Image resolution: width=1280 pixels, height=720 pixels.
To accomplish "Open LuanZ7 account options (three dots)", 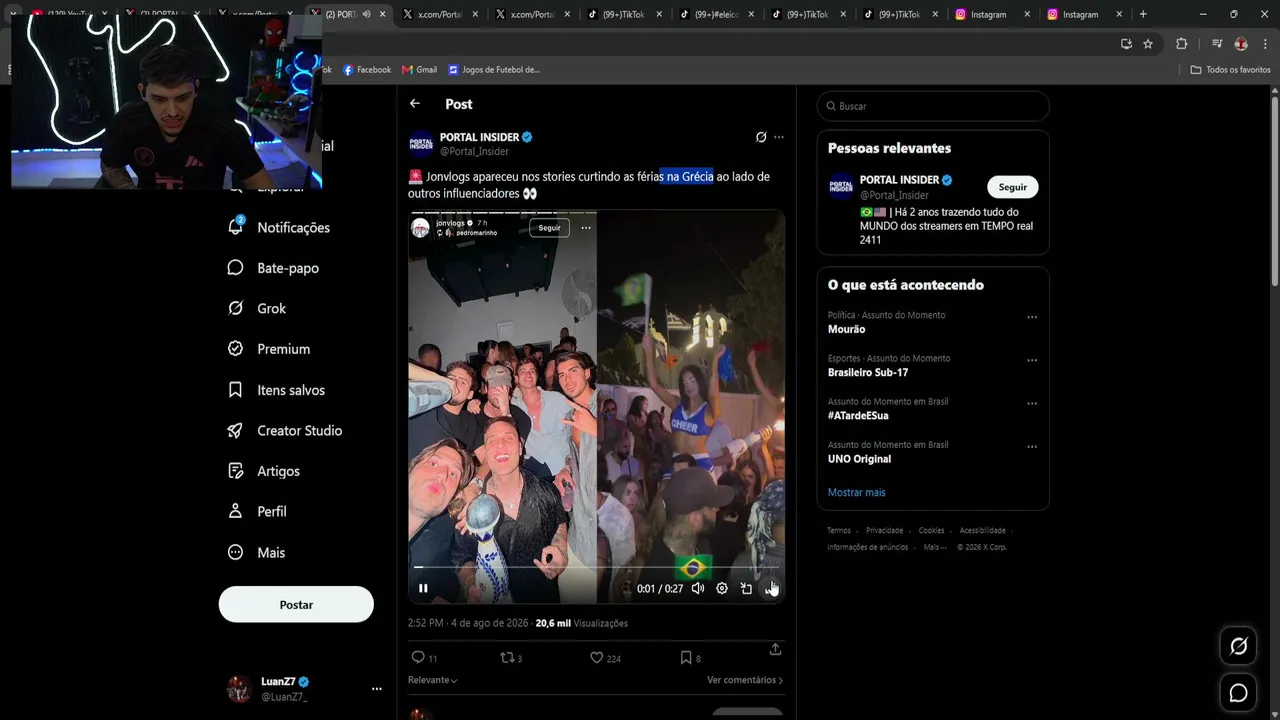I will click(x=377, y=689).
